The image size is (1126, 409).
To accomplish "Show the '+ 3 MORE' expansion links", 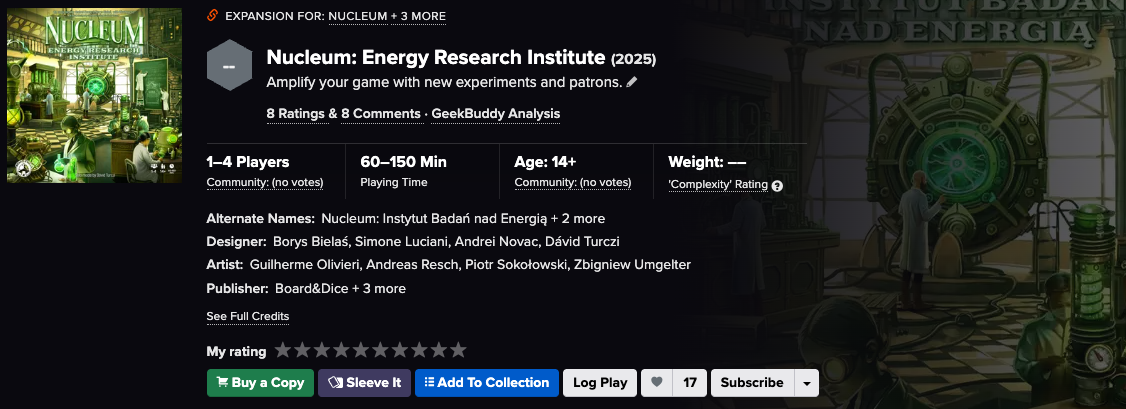I will coord(419,16).
